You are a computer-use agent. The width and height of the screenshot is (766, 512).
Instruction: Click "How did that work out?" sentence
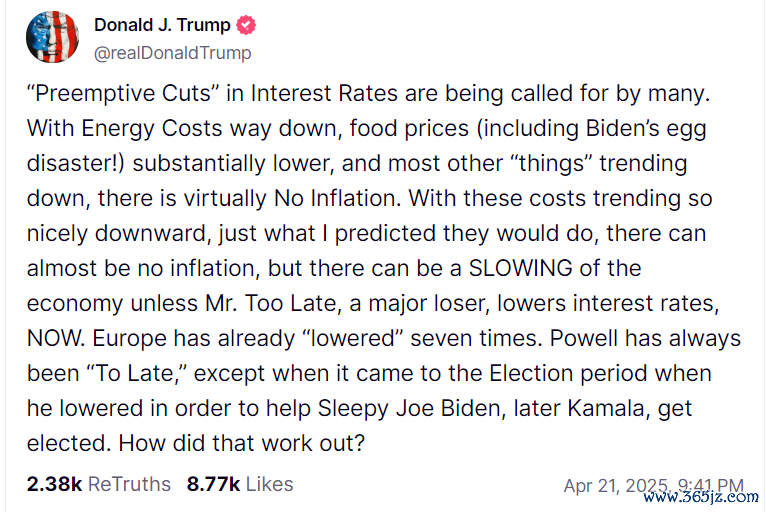tap(242, 444)
